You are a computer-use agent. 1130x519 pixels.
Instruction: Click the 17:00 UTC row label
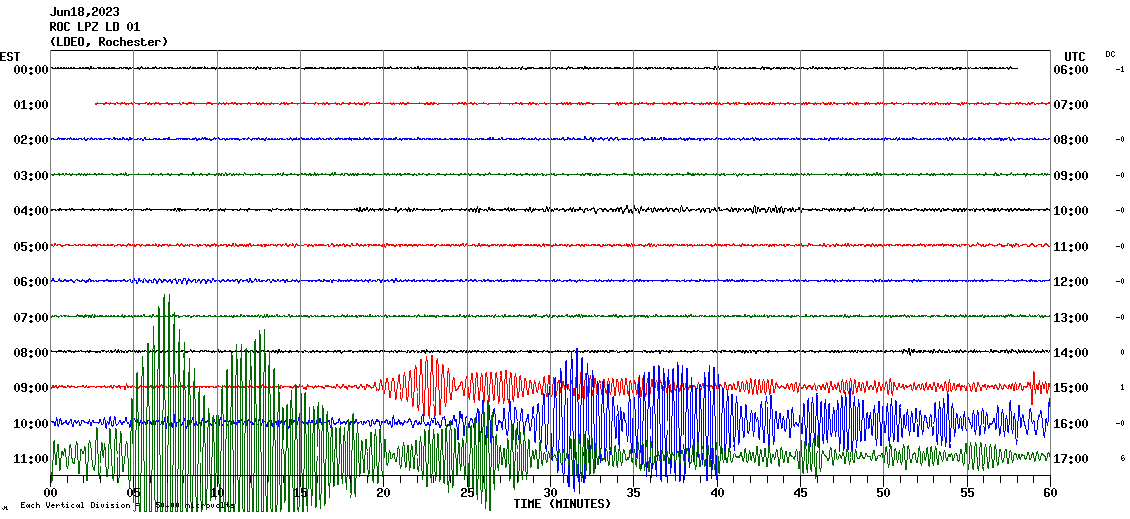point(1071,459)
